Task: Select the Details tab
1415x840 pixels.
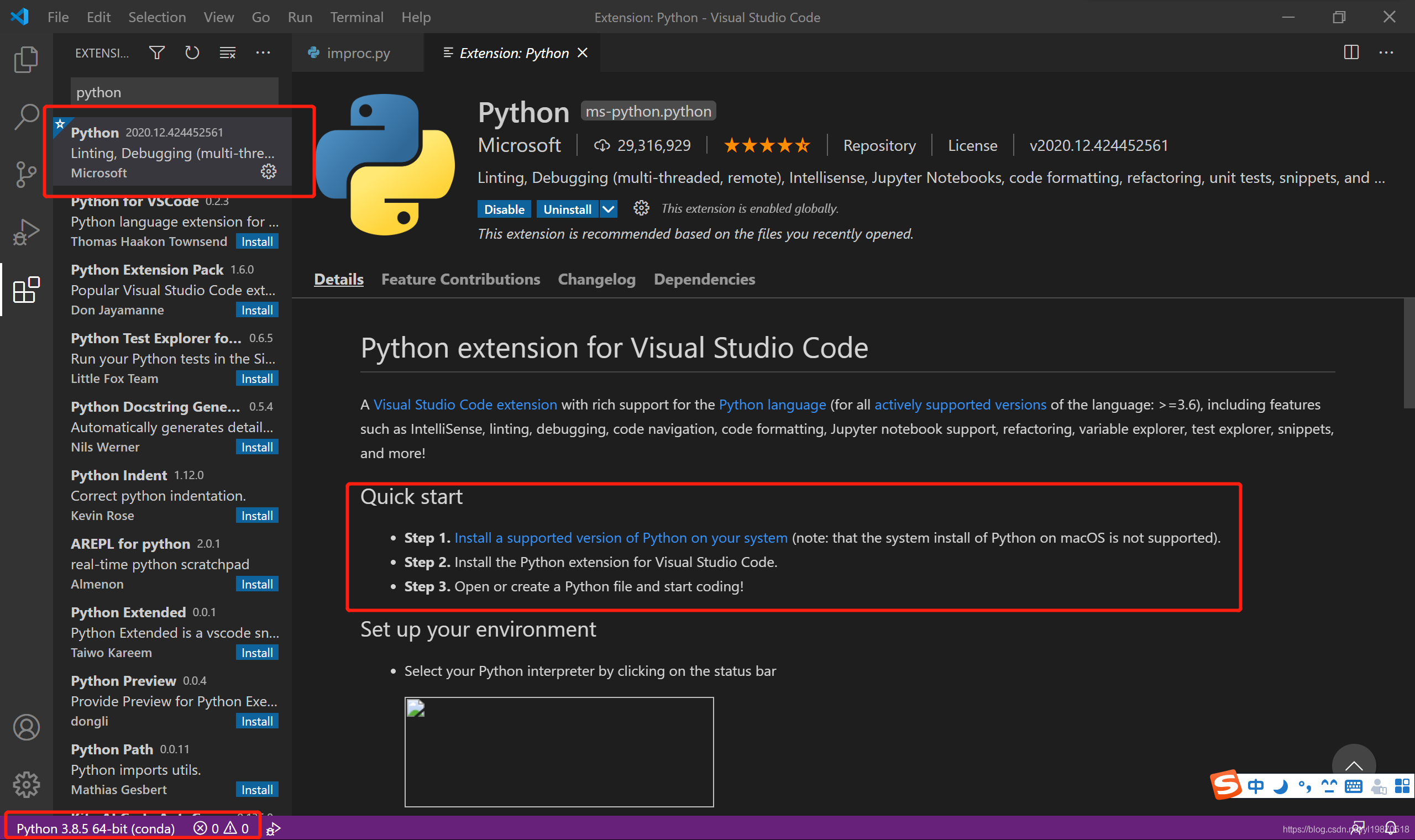Action: pyautogui.click(x=338, y=279)
